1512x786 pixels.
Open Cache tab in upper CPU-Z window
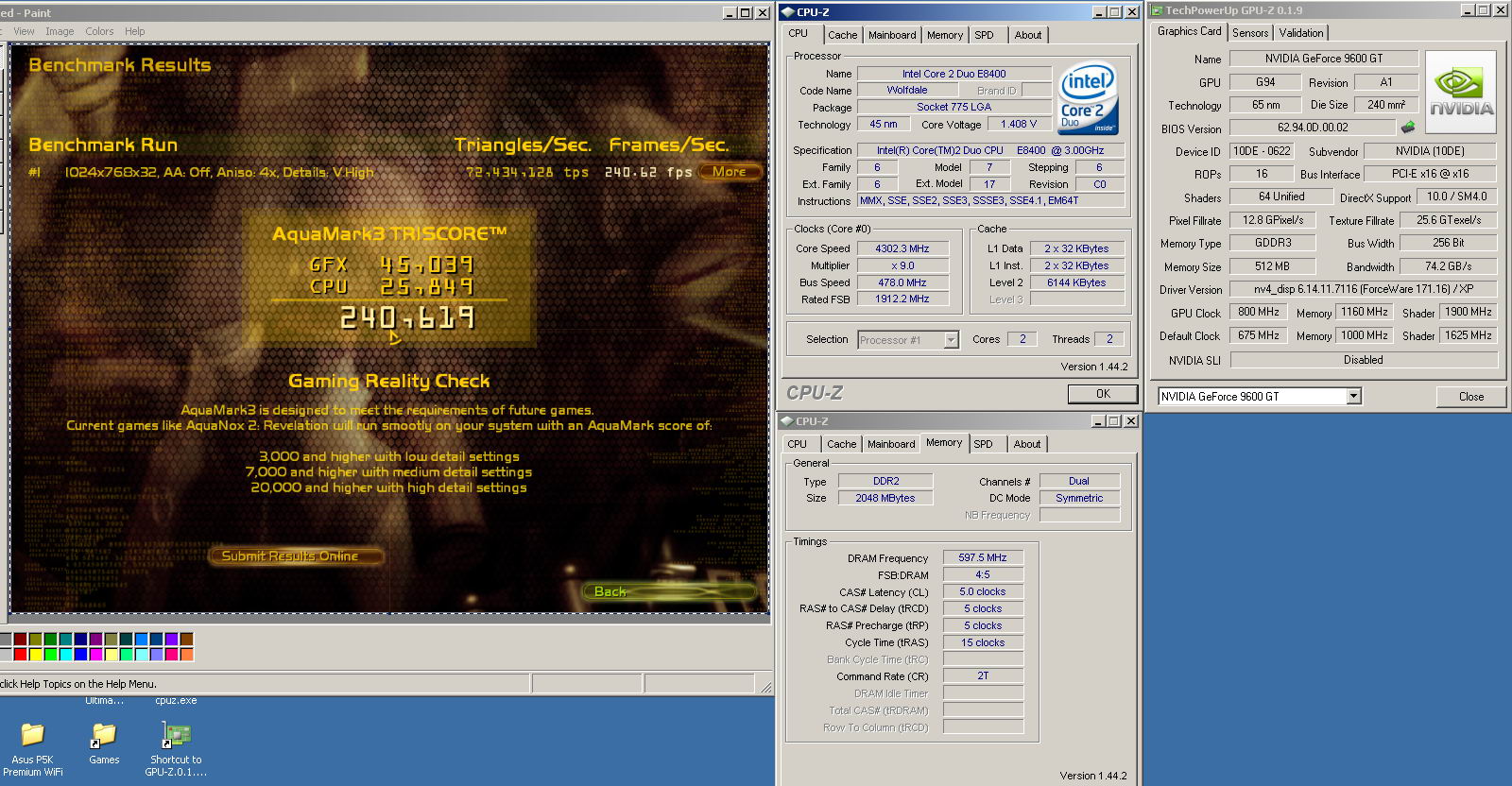point(843,35)
